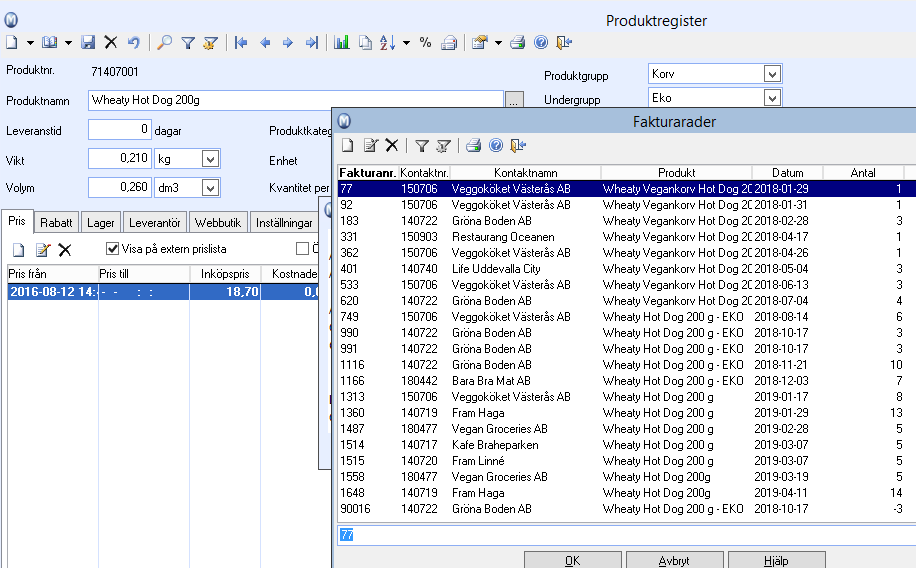Jump to first record with the arrow icon

pos(241,43)
